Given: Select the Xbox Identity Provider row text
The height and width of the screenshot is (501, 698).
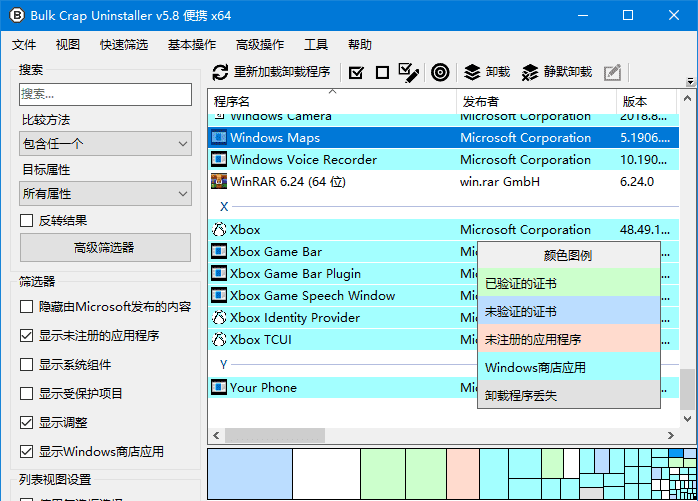Looking at the screenshot, I should coord(295,318).
